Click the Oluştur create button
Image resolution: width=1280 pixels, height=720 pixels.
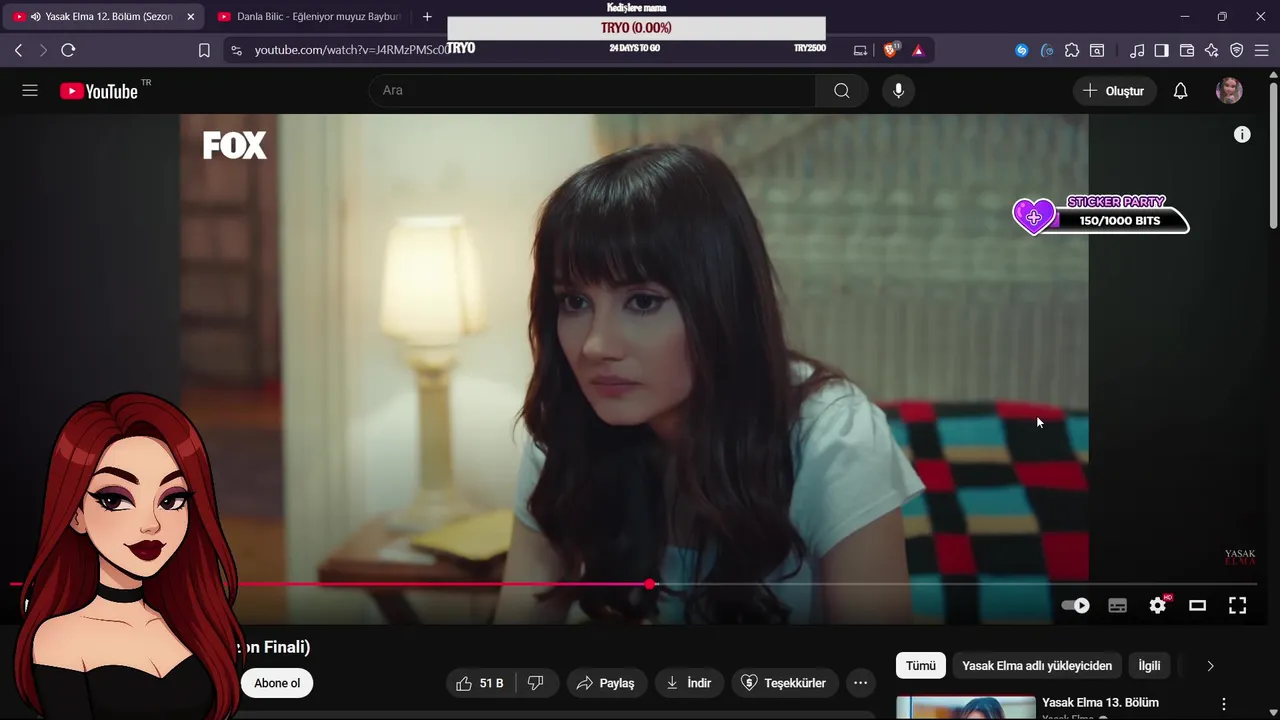[x=1114, y=91]
